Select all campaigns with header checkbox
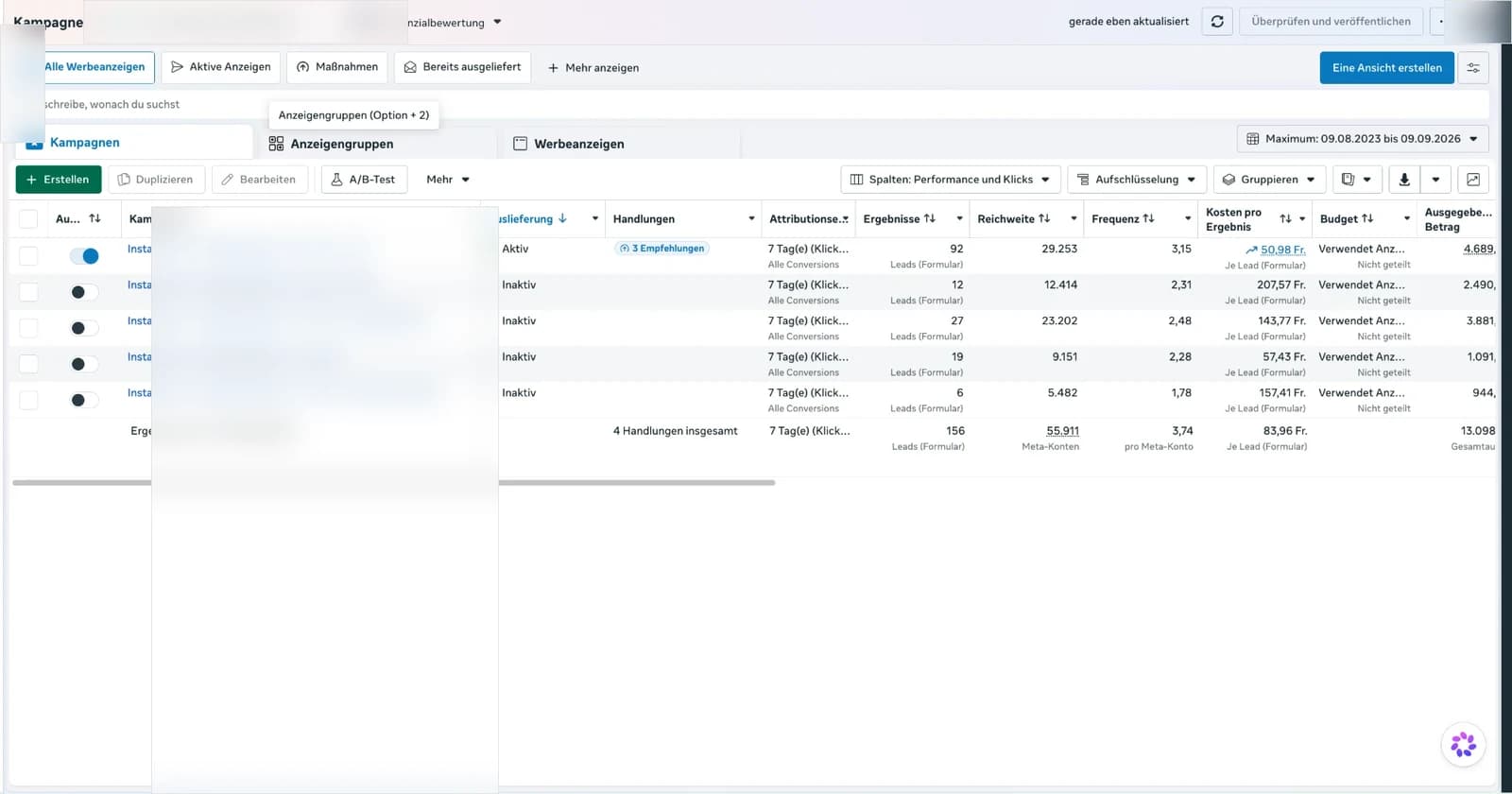This screenshot has height=794, width=1512. tap(28, 219)
